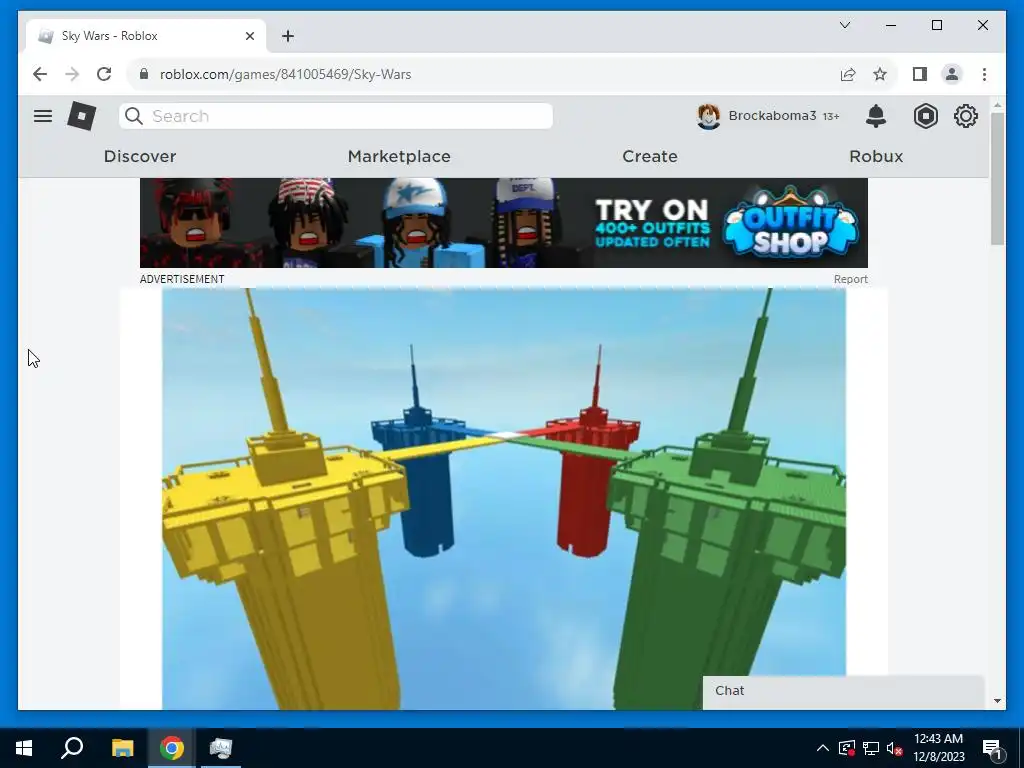Open the Robux hexagon balance icon
Image resolution: width=1024 pixels, height=768 pixels.
(x=925, y=116)
